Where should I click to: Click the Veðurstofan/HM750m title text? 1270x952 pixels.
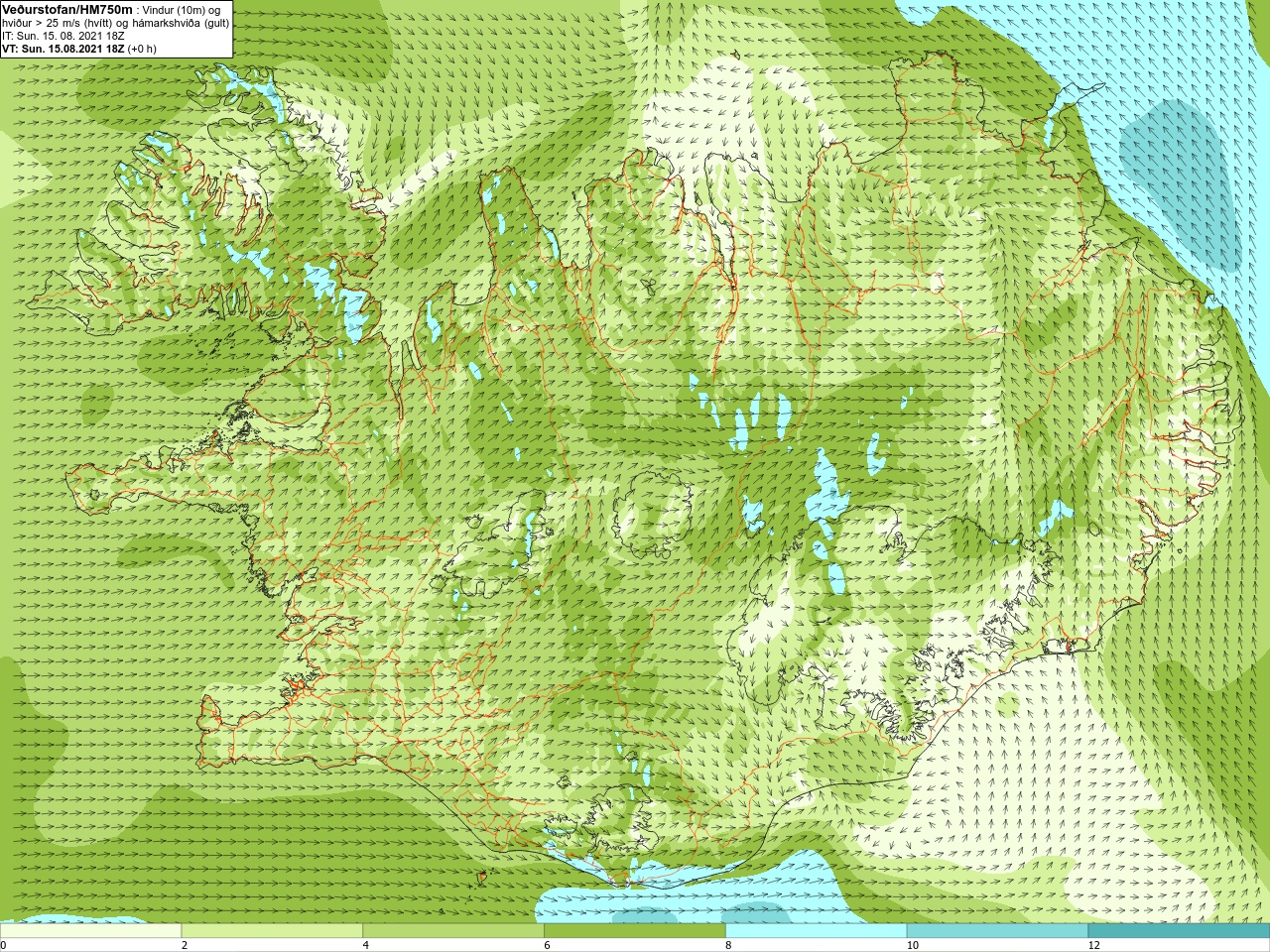click(x=67, y=9)
